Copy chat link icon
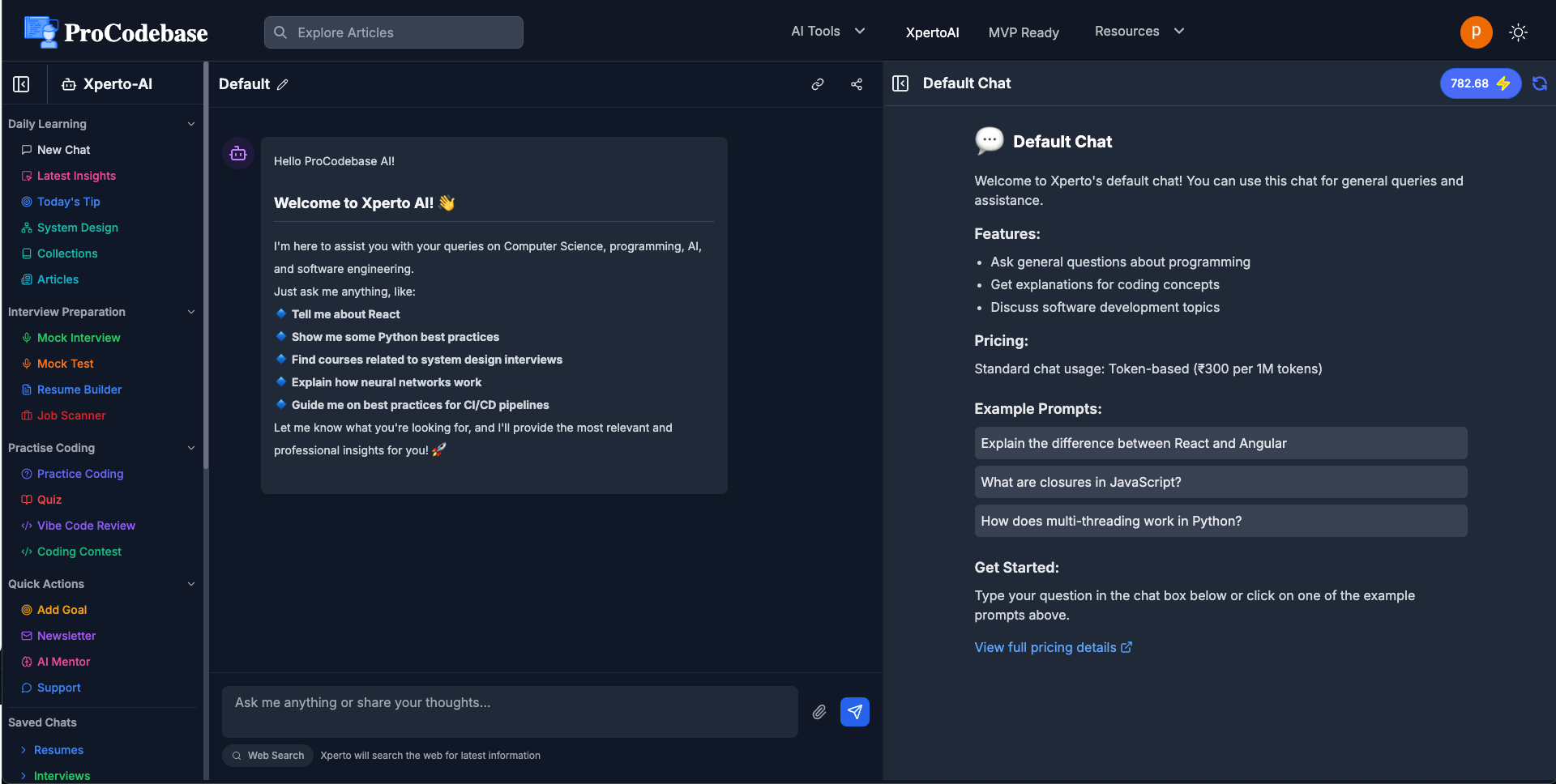The image size is (1556, 784). click(818, 84)
